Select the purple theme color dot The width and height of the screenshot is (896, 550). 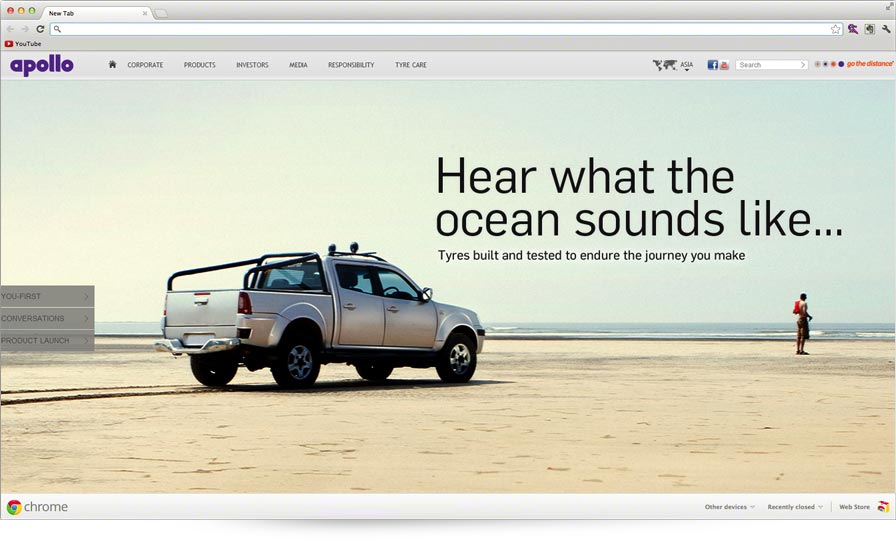[x=841, y=64]
